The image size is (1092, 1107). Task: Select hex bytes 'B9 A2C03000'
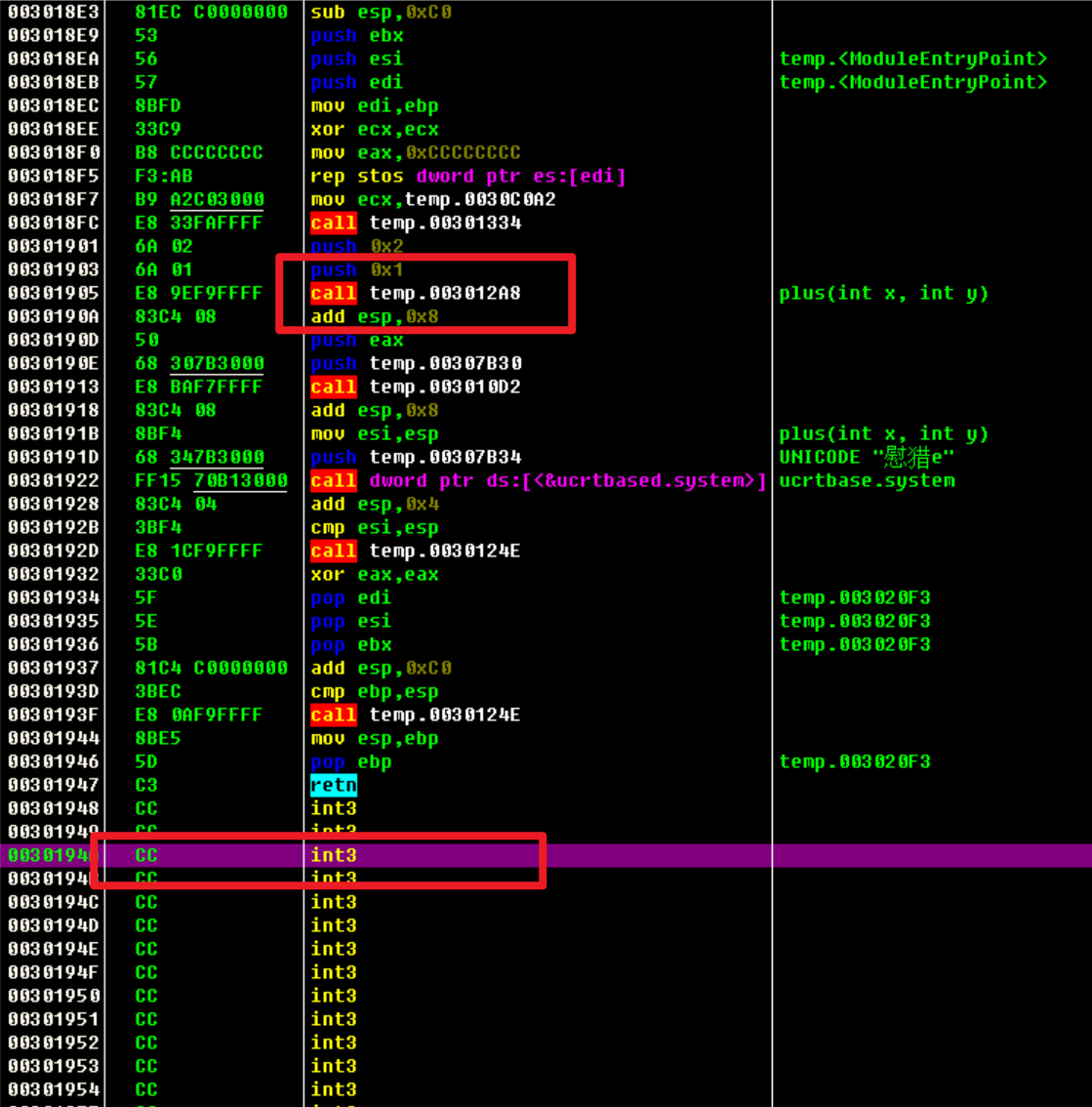pos(199,200)
